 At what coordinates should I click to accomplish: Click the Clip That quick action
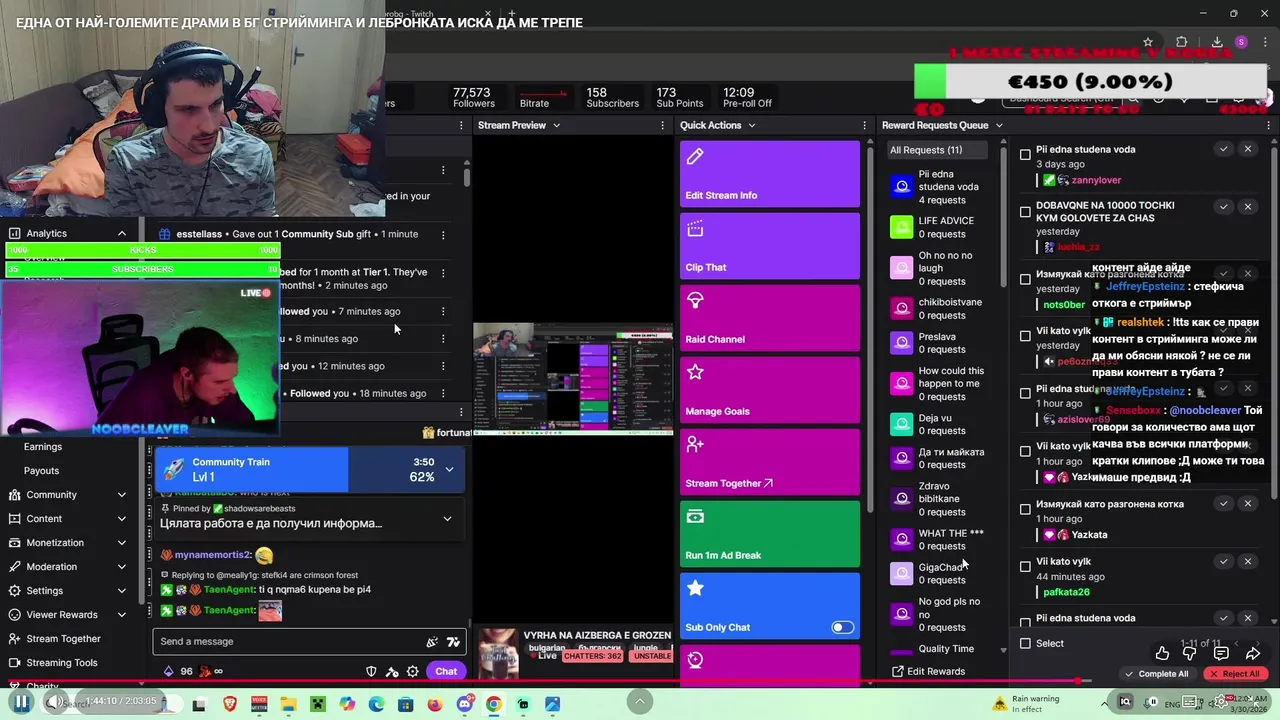[770, 245]
